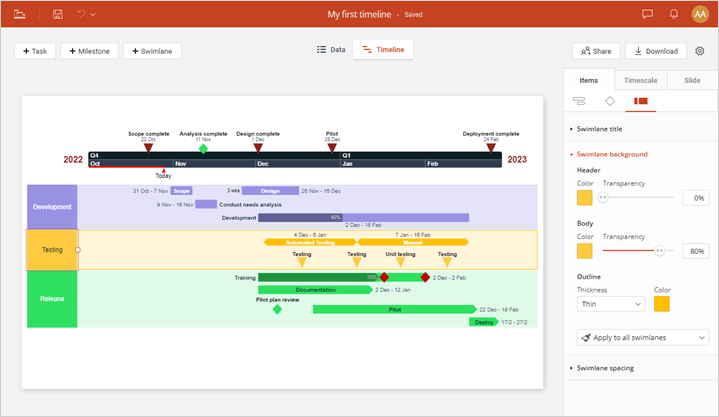Image resolution: width=719 pixels, height=417 pixels.
Task: Open settings gear next to Download
Action: pyautogui.click(x=699, y=51)
